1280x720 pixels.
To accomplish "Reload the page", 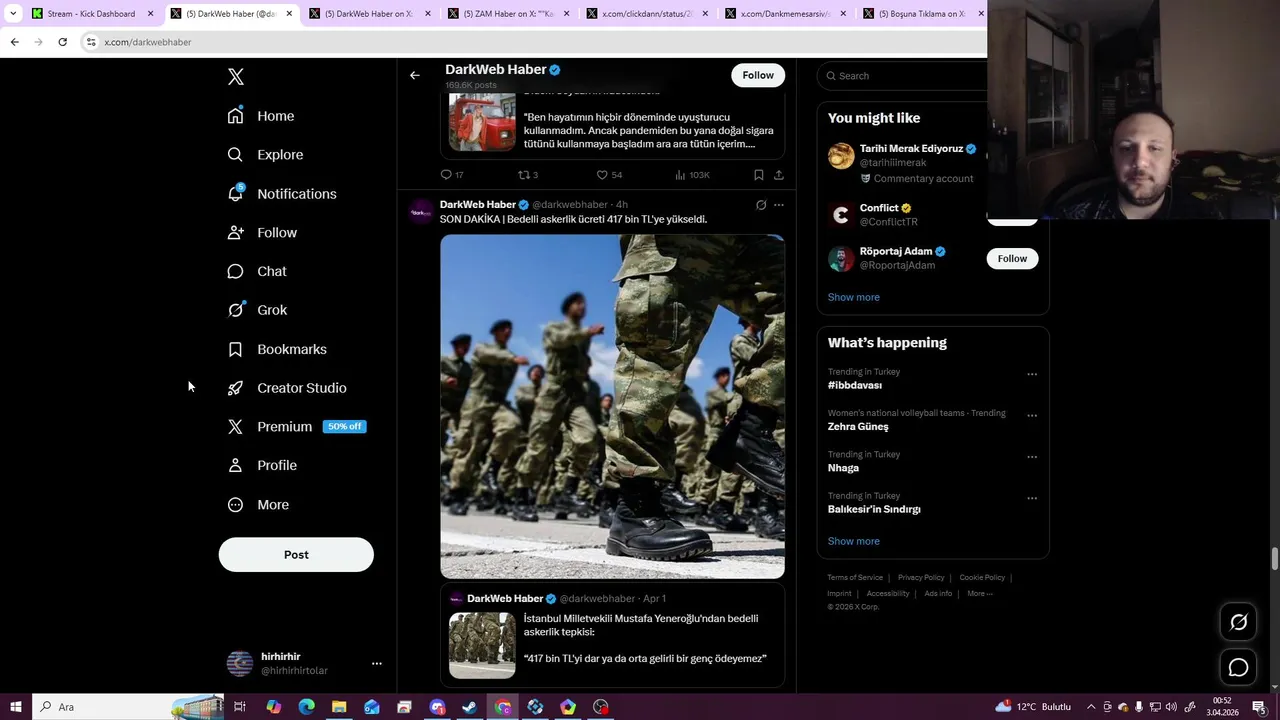I will pos(62,42).
